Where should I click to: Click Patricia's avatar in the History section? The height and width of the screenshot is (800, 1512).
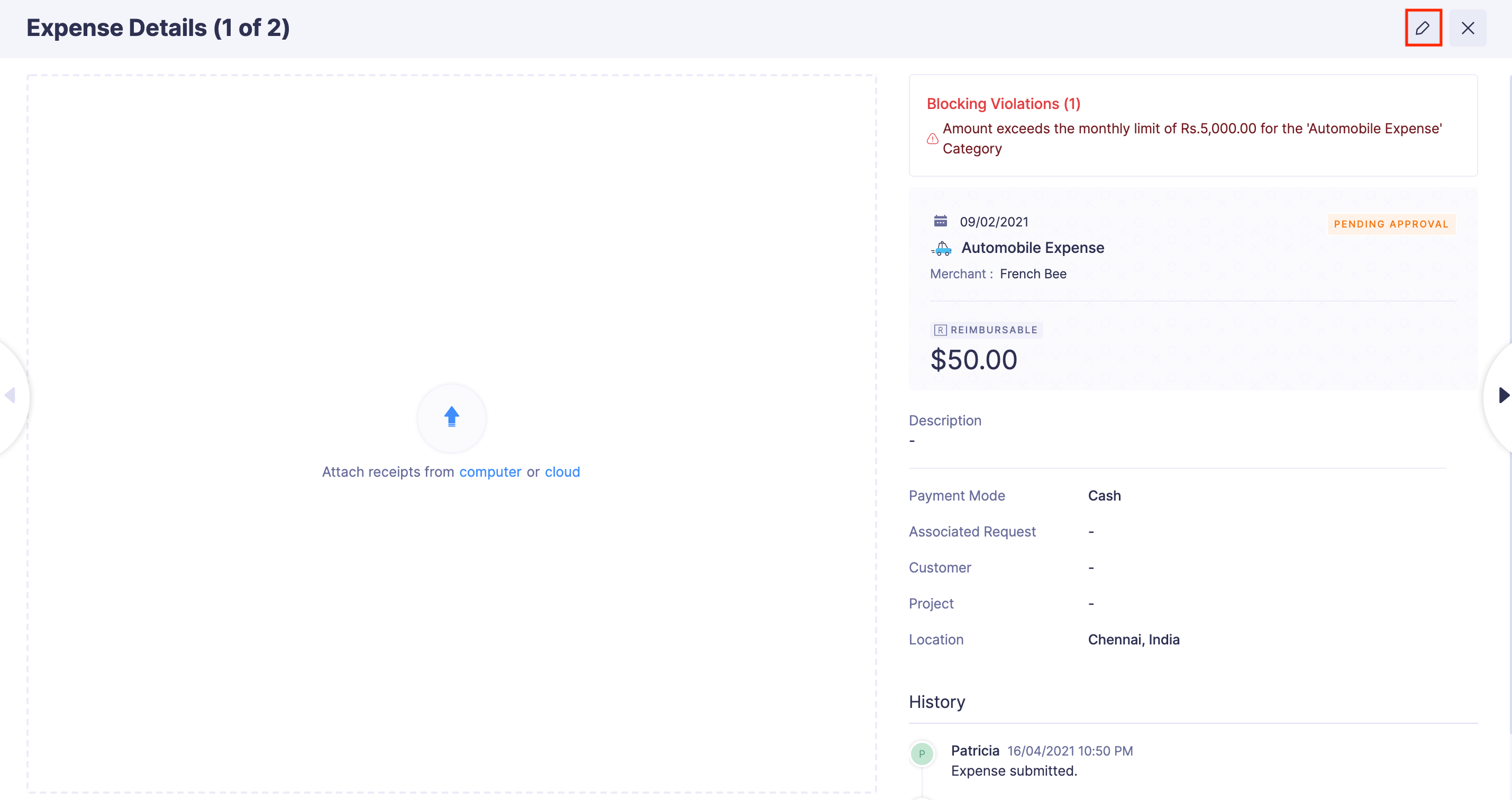click(922, 753)
